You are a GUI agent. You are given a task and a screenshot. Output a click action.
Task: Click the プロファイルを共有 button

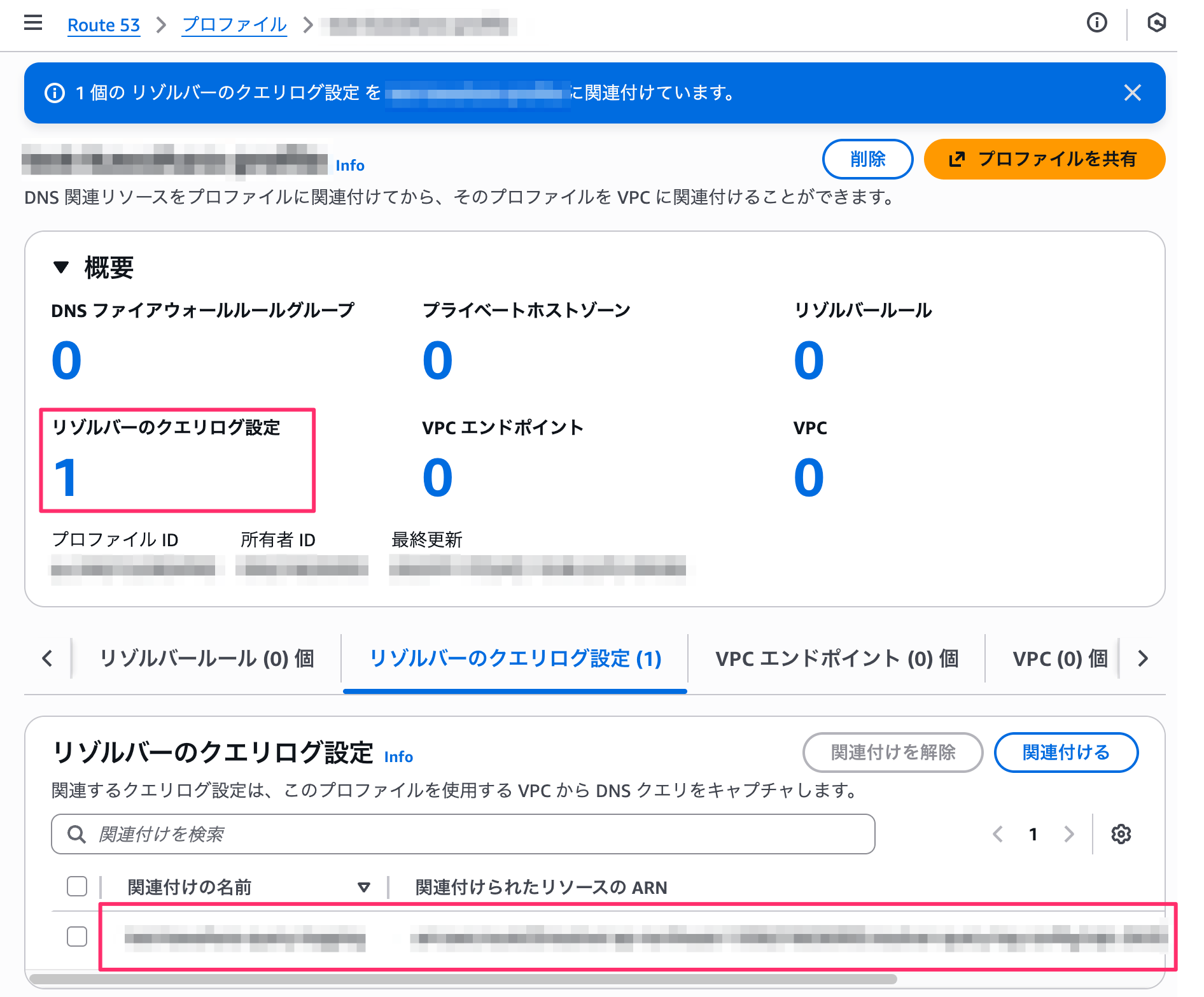pyautogui.click(x=1044, y=159)
